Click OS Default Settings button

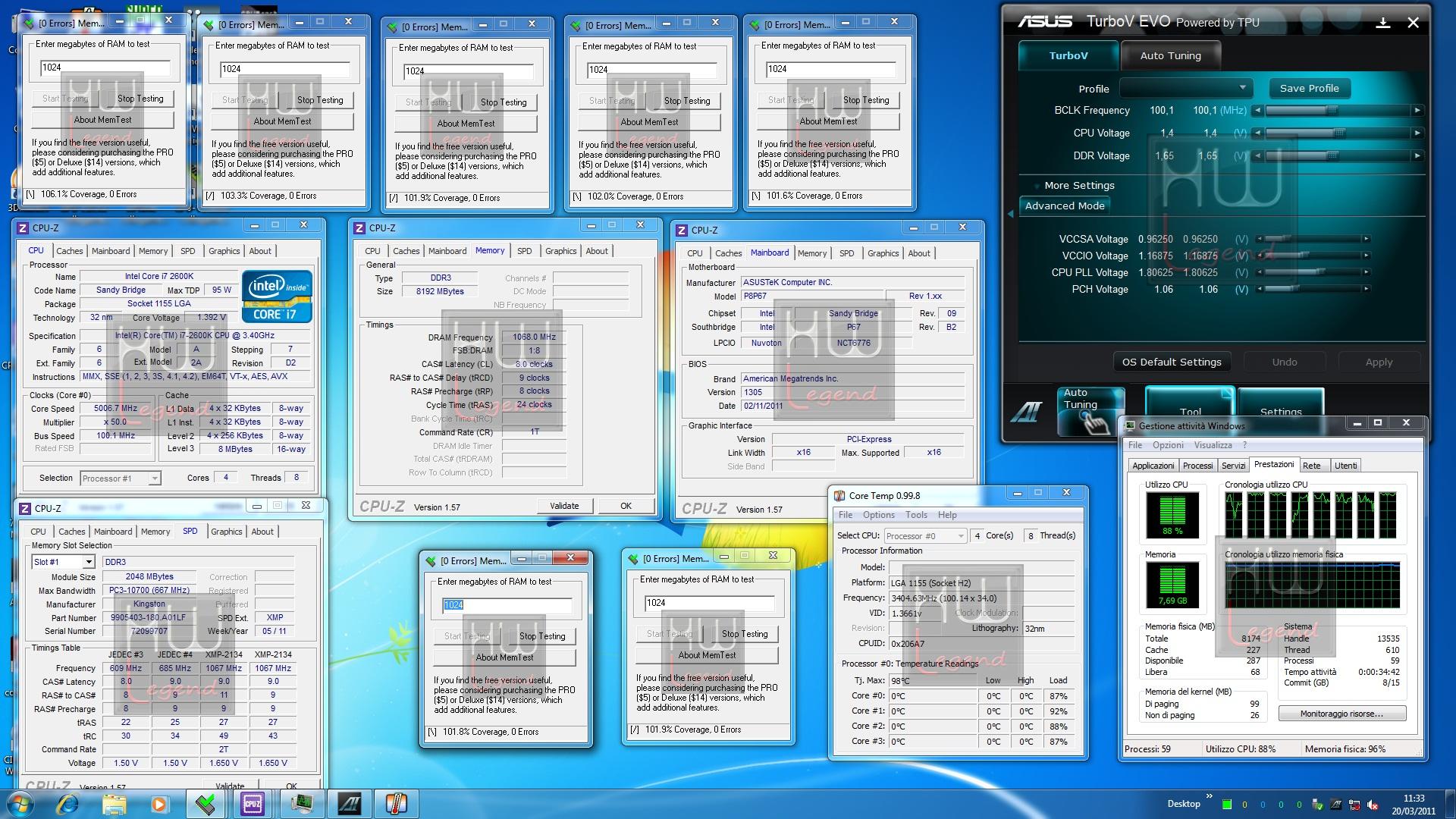1172,362
